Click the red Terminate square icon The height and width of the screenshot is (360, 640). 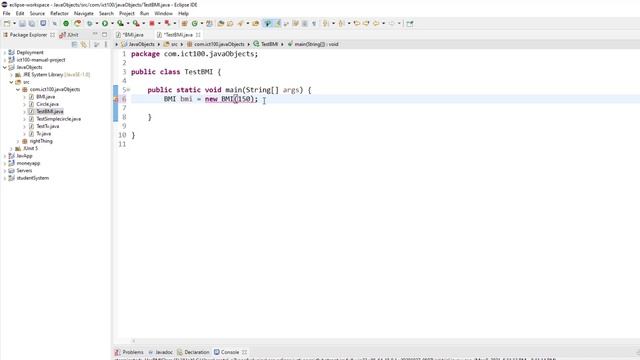pyautogui.click(x=152, y=24)
